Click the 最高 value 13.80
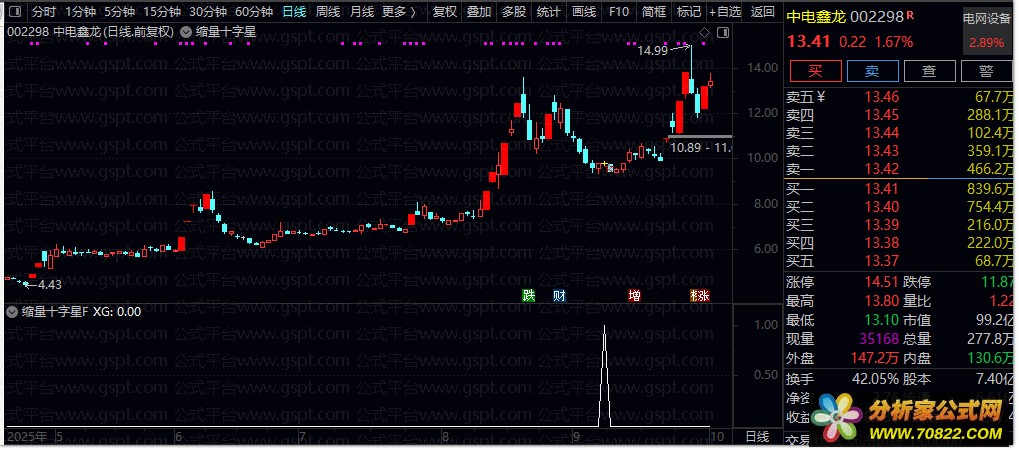The image size is (1019, 450). 881,301
